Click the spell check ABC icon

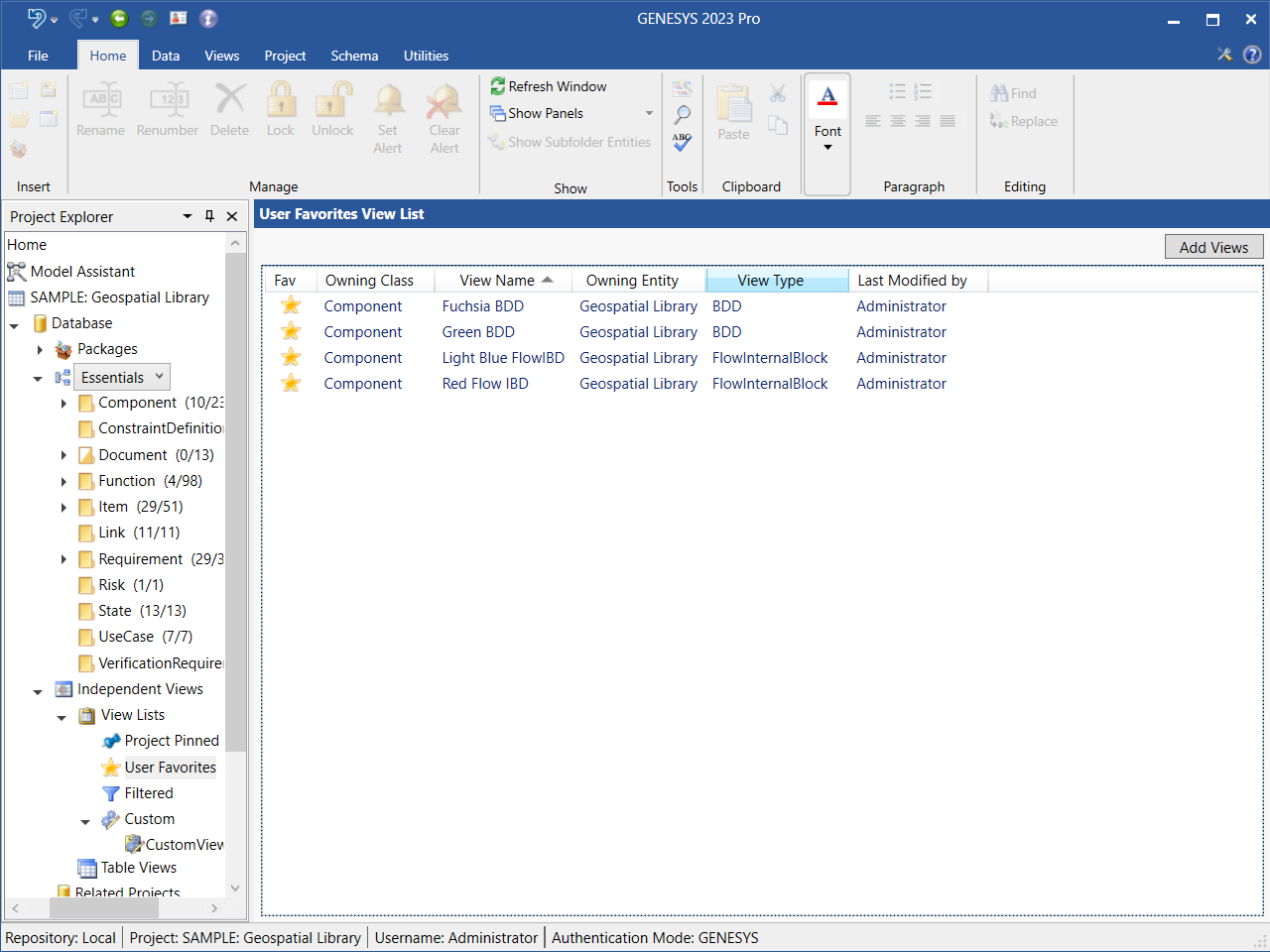pyautogui.click(x=683, y=142)
